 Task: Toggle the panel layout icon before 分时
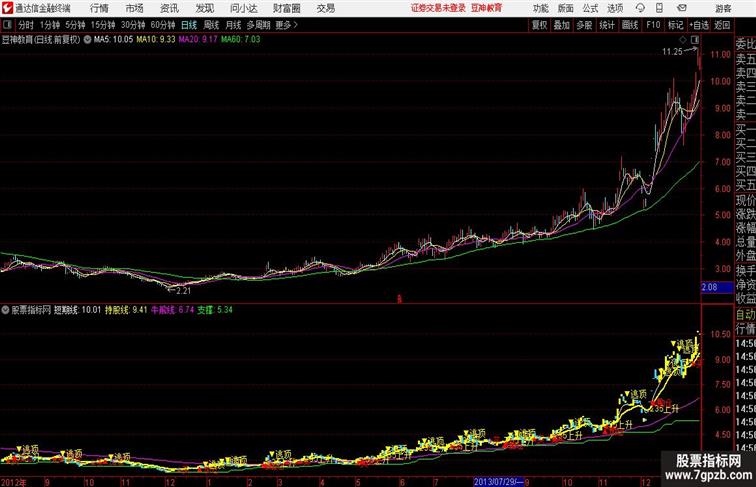pyautogui.click(x=7, y=25)
